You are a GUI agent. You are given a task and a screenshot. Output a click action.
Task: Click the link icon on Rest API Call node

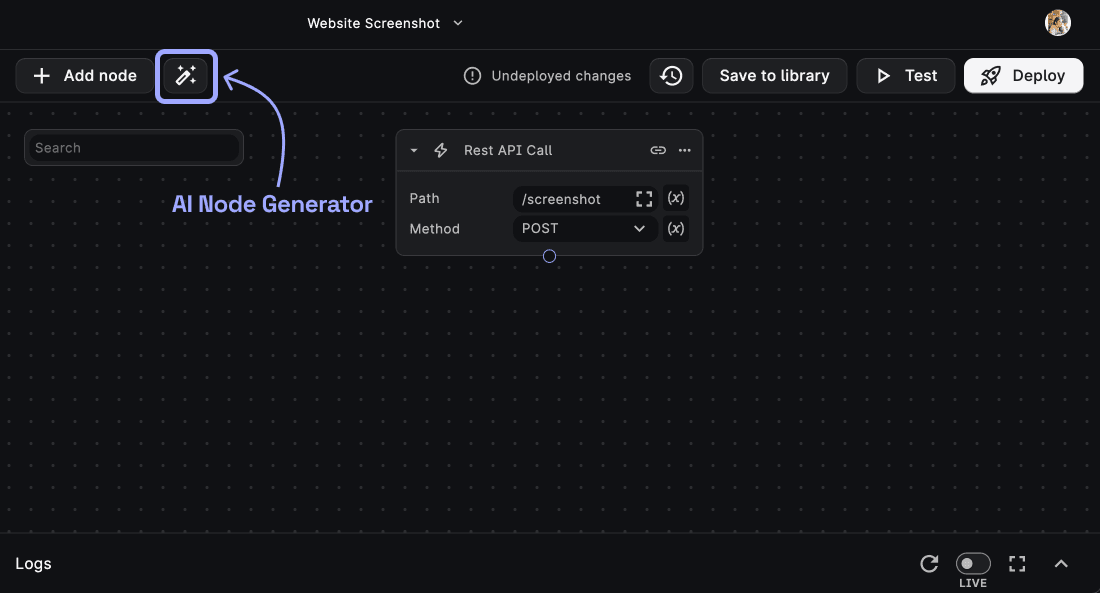[658, 150]
